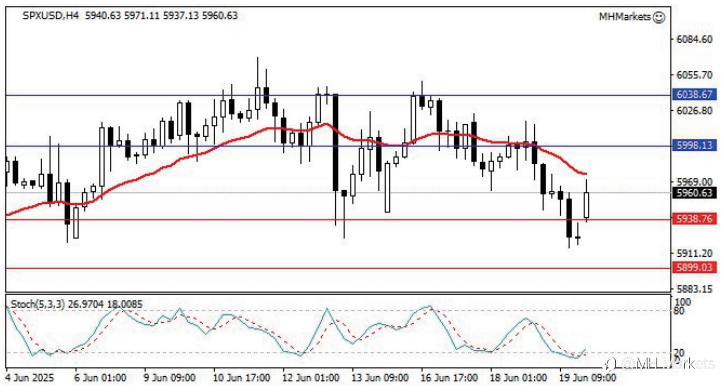This screenshot has width=724, height=392.
Task: Click the 6026.80 price axis value
Action: coord(694,111)
